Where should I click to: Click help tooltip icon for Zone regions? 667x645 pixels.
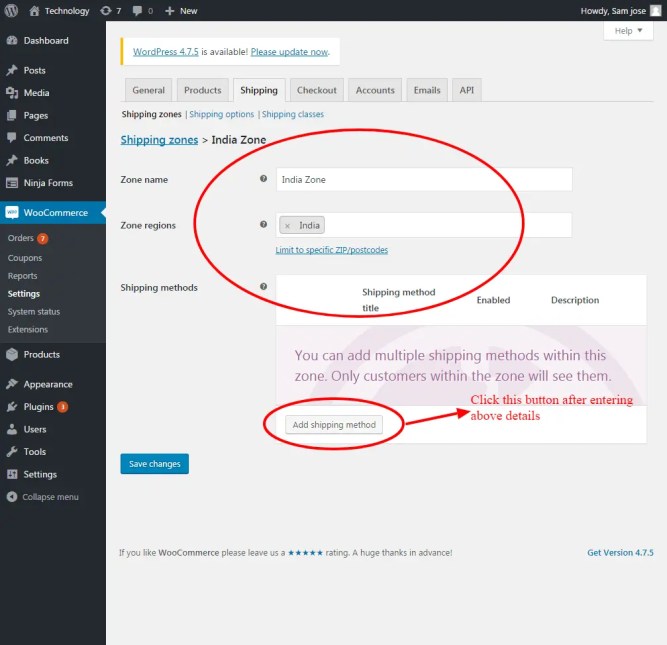[263, 224]
